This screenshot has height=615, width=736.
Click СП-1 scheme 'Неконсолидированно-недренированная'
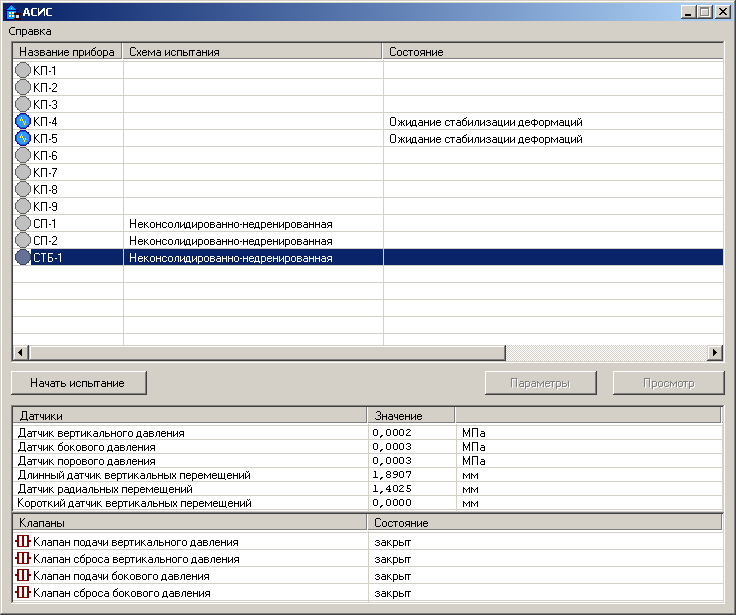coord(230,224)
